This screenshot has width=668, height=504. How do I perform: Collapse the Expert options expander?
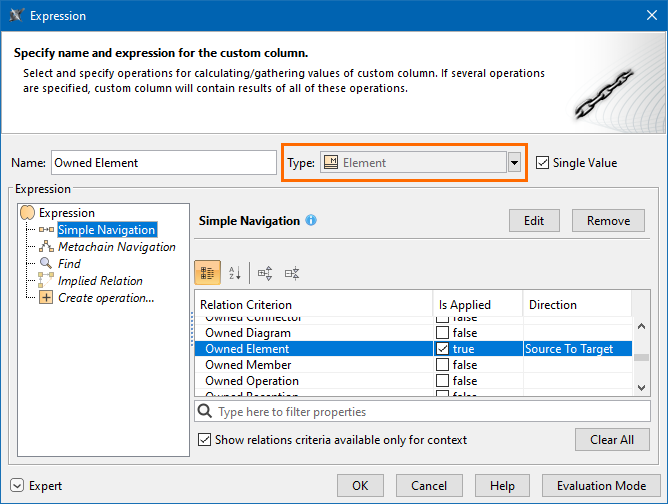pyautogui.click(x=17, y=486)
